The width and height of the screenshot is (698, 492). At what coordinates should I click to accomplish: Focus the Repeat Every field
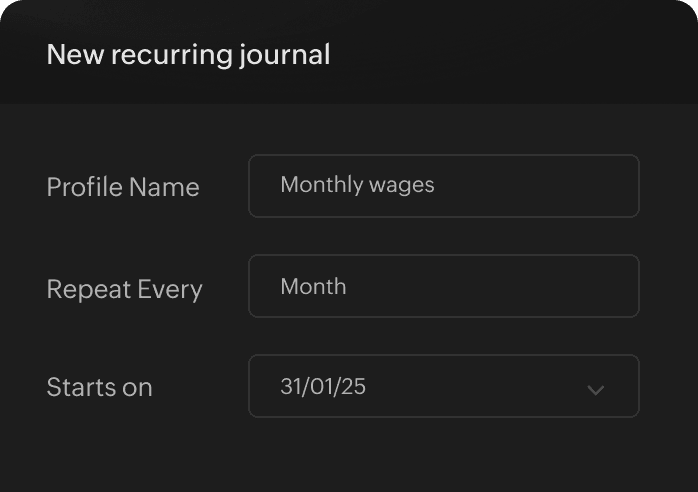pos(443,286)
